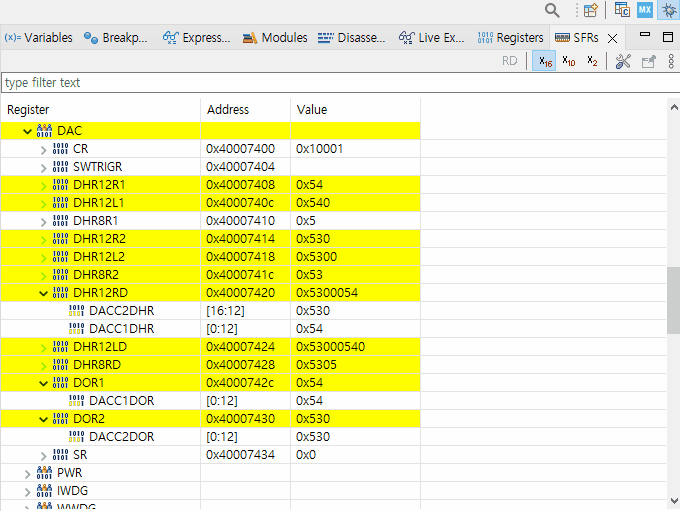The width and height of the screenshot is (680, 511).
Task: Expand the PWR peripheral group
Action: (27, 474)
